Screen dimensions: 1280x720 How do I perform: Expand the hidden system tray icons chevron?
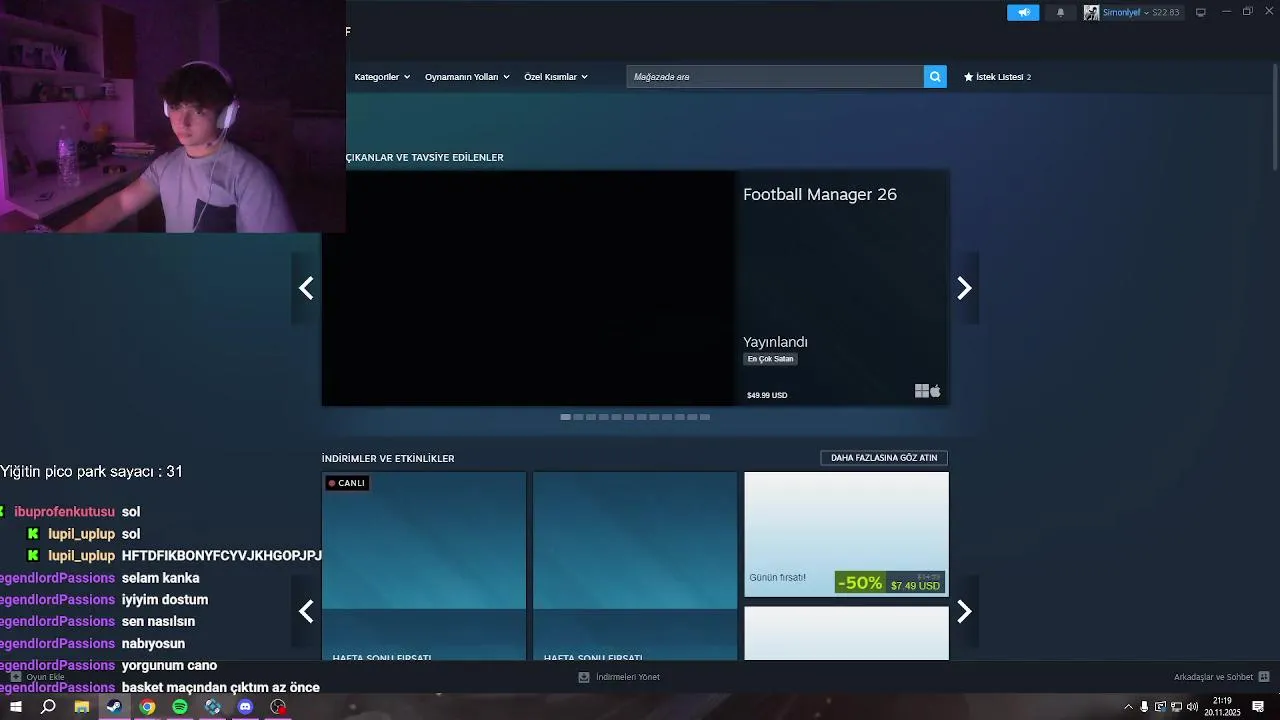coord(1128,707)
